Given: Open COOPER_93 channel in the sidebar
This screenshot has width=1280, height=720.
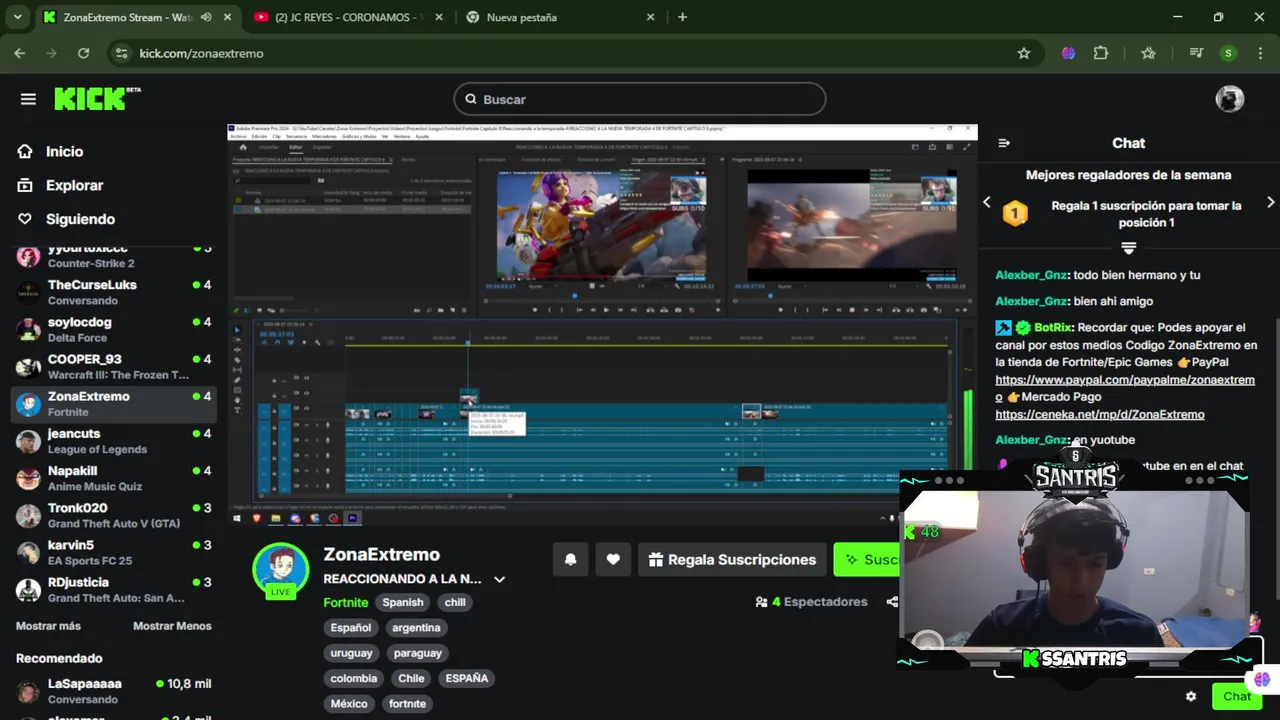Looking at the screenshot, I should (x=113, y=366).
